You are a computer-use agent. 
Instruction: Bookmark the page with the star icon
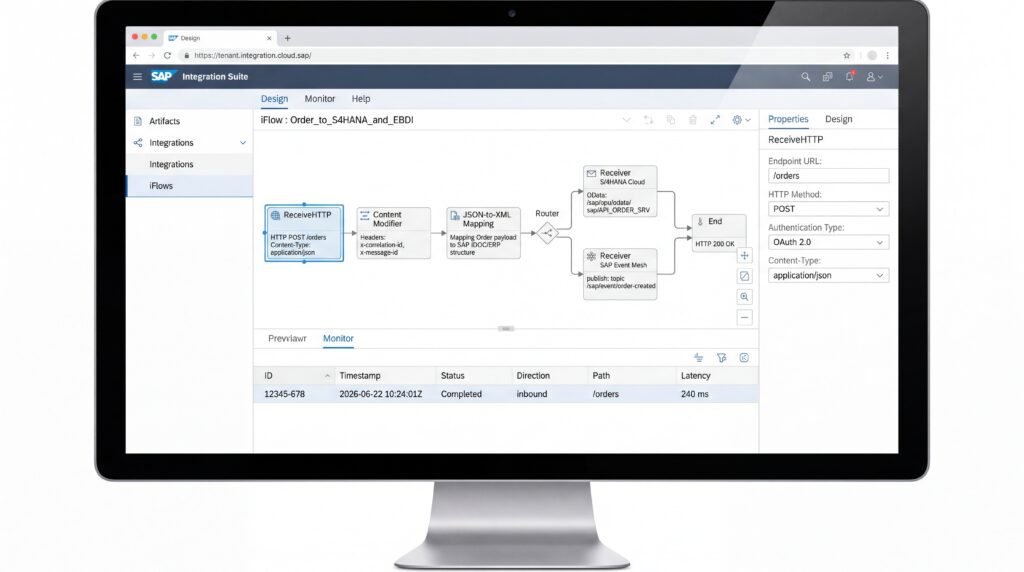pyautogui.click(x=846, y=56)
